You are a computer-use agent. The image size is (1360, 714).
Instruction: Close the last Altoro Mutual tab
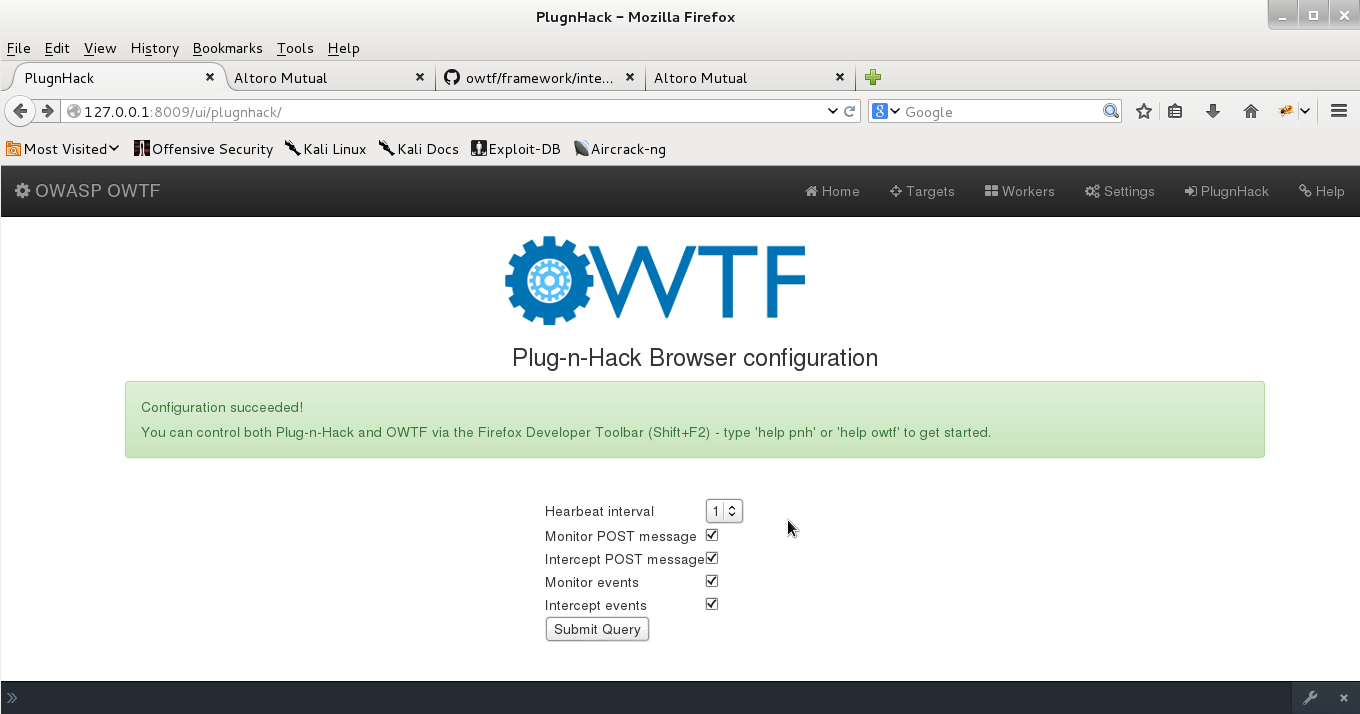point(840,77)
